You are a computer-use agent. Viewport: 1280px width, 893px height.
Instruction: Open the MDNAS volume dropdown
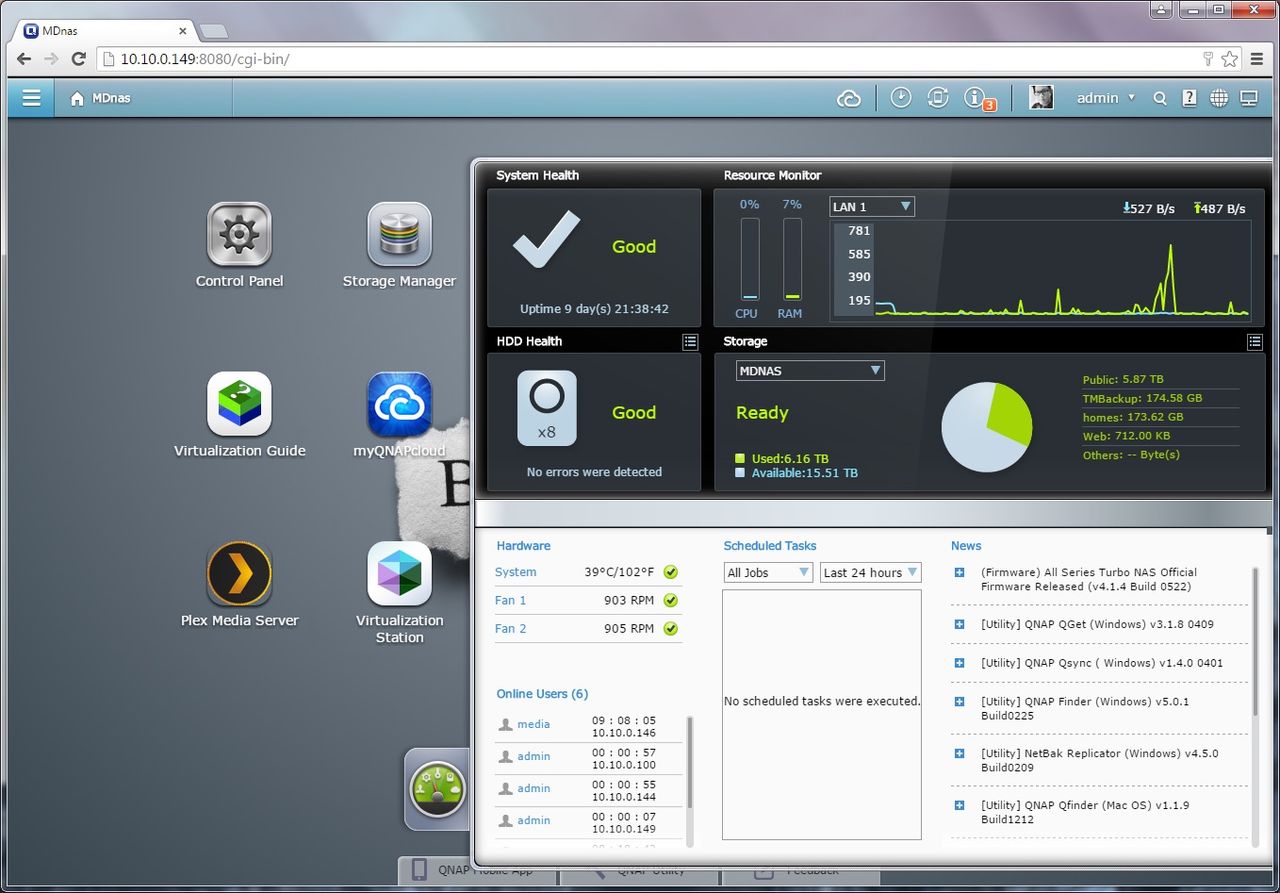tap(810, 370)
